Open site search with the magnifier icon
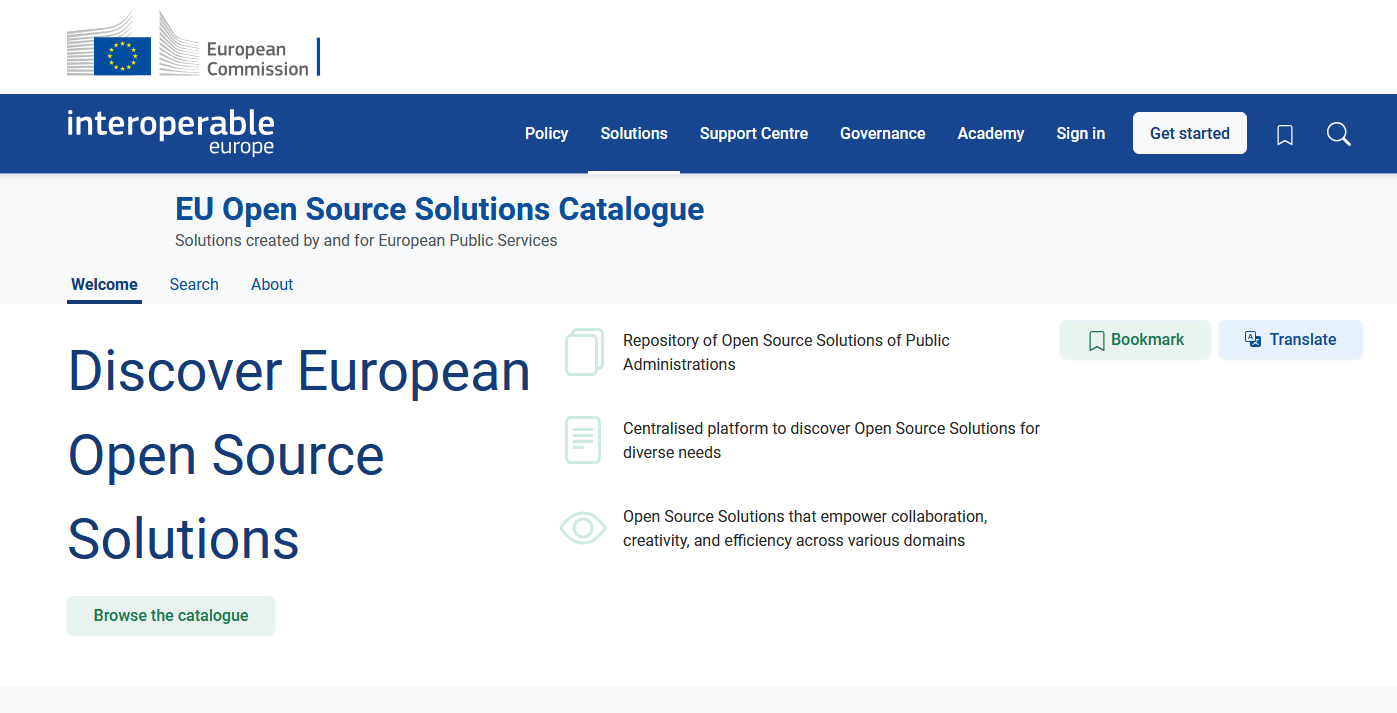This screenshot has width=1397, height=713. [1339, 134]
